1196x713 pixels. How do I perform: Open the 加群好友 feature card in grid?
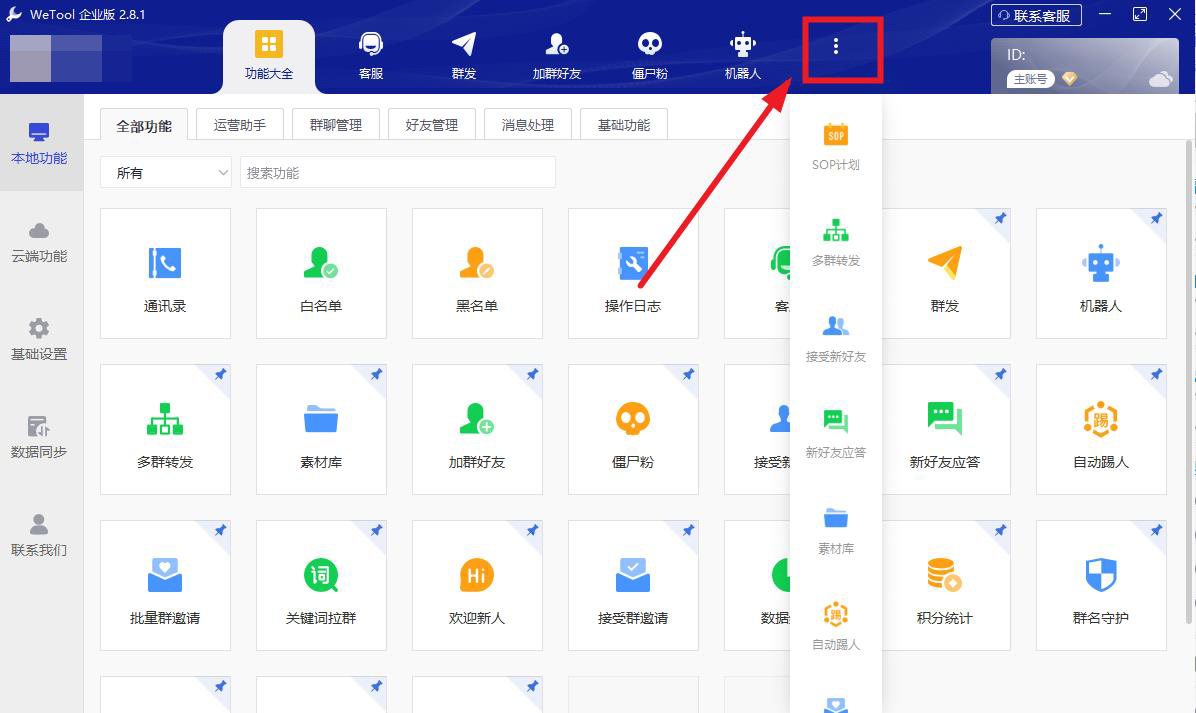(x=477, y=429)
